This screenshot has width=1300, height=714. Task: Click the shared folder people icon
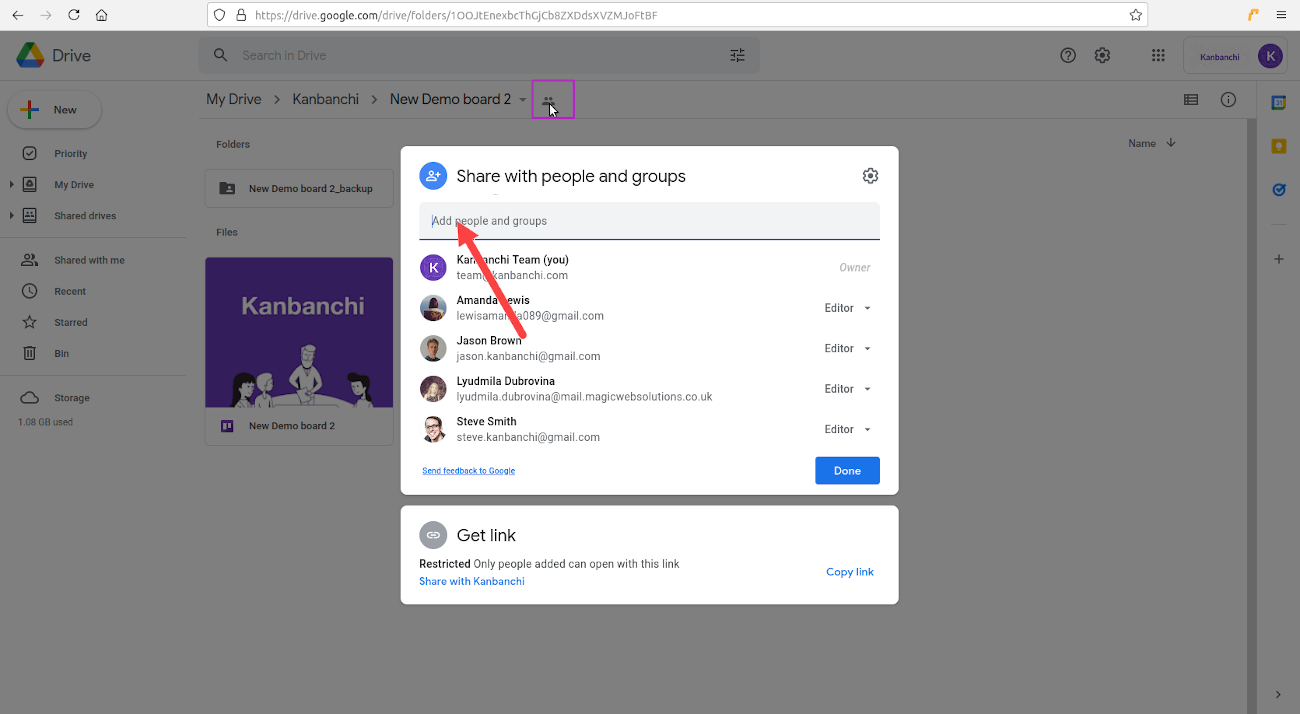[x=549, y=100]
